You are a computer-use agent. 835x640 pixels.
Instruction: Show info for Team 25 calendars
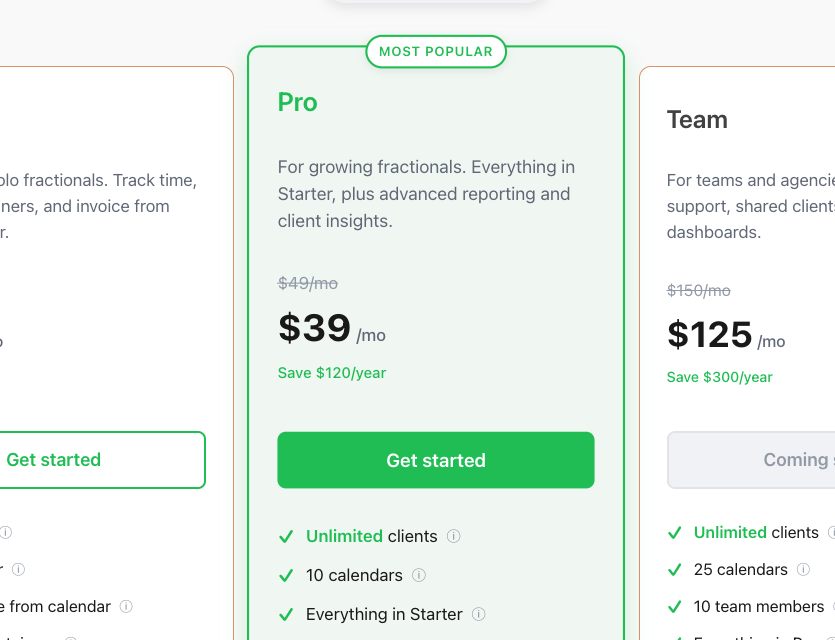point(803,569)
